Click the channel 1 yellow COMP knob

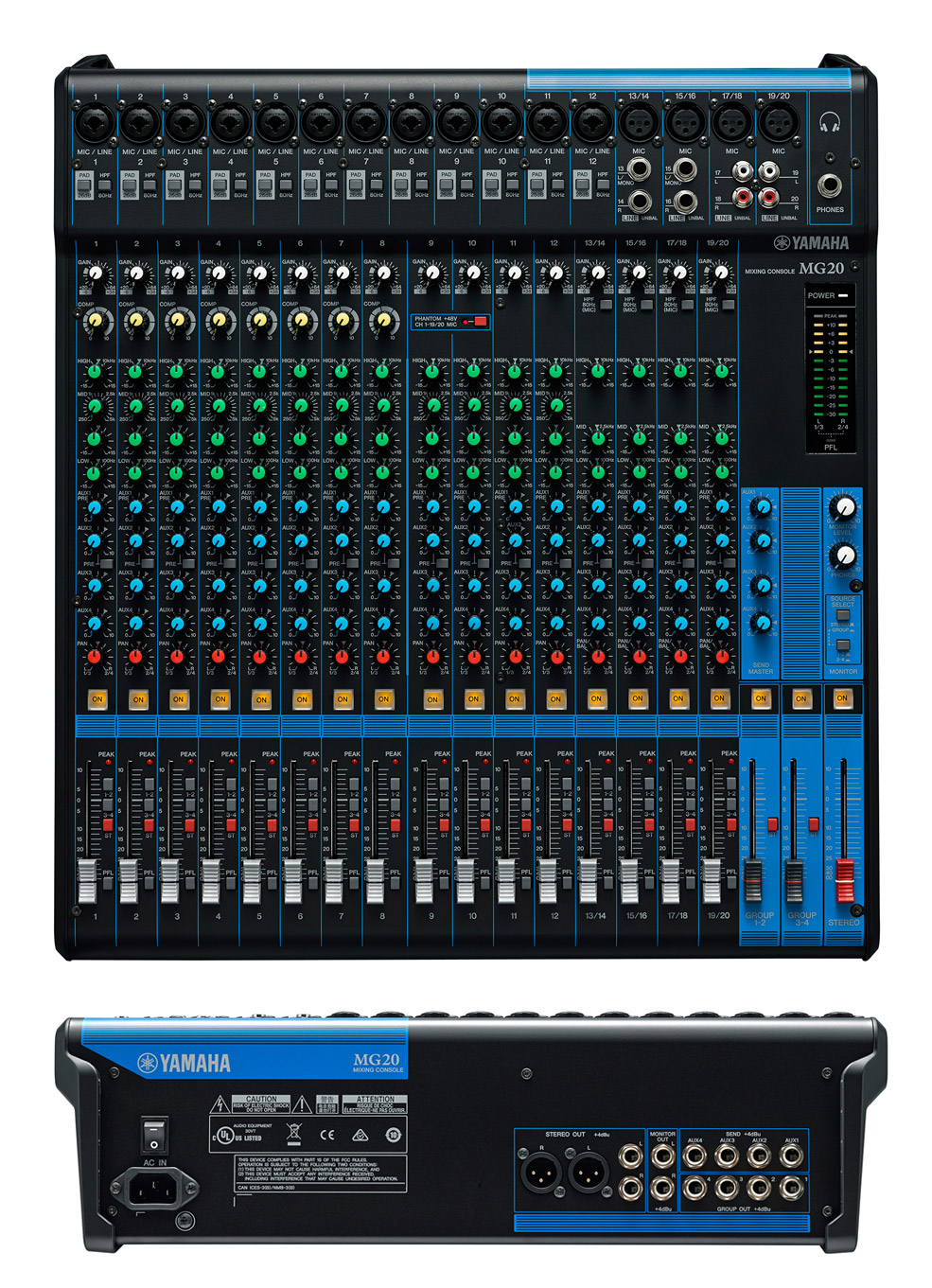(95, 321)
